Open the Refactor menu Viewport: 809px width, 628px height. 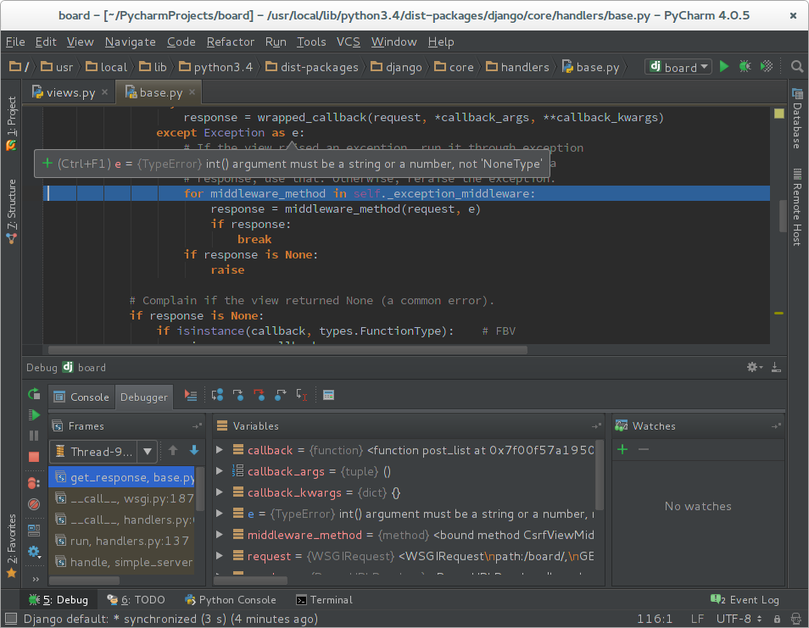click(x=230, y=42)
